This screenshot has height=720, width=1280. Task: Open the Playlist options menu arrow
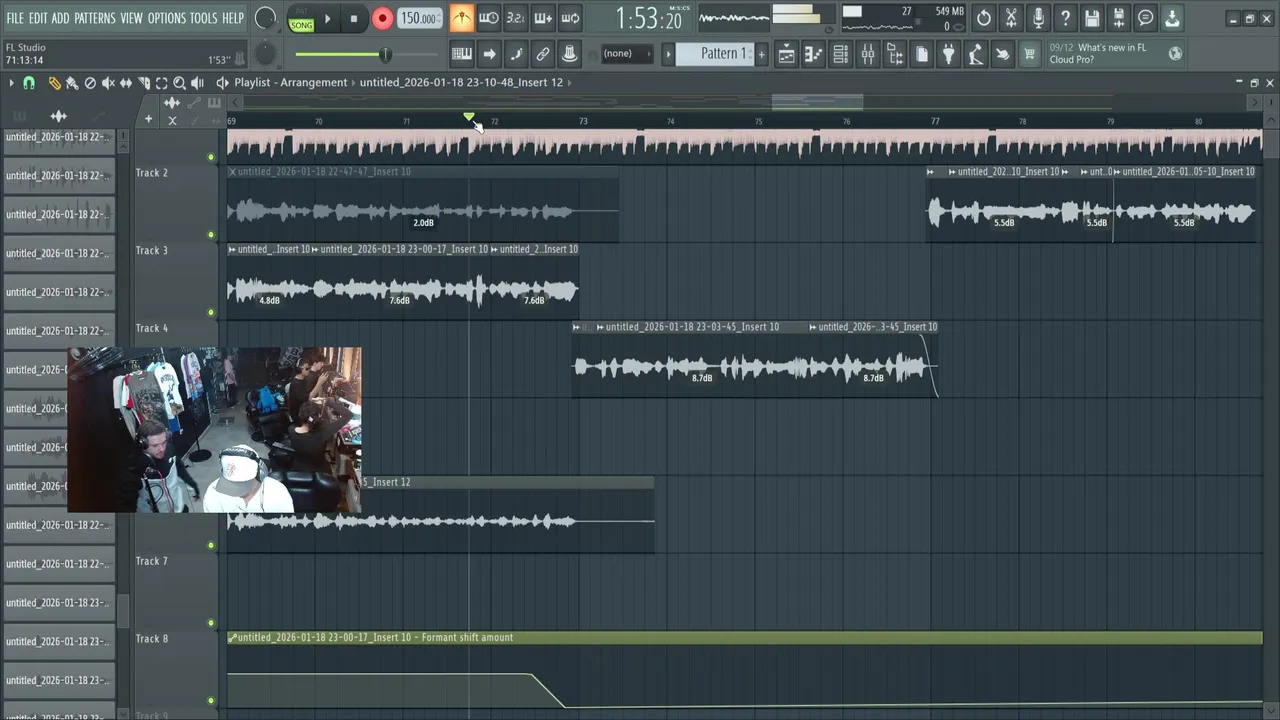point(11,83)
